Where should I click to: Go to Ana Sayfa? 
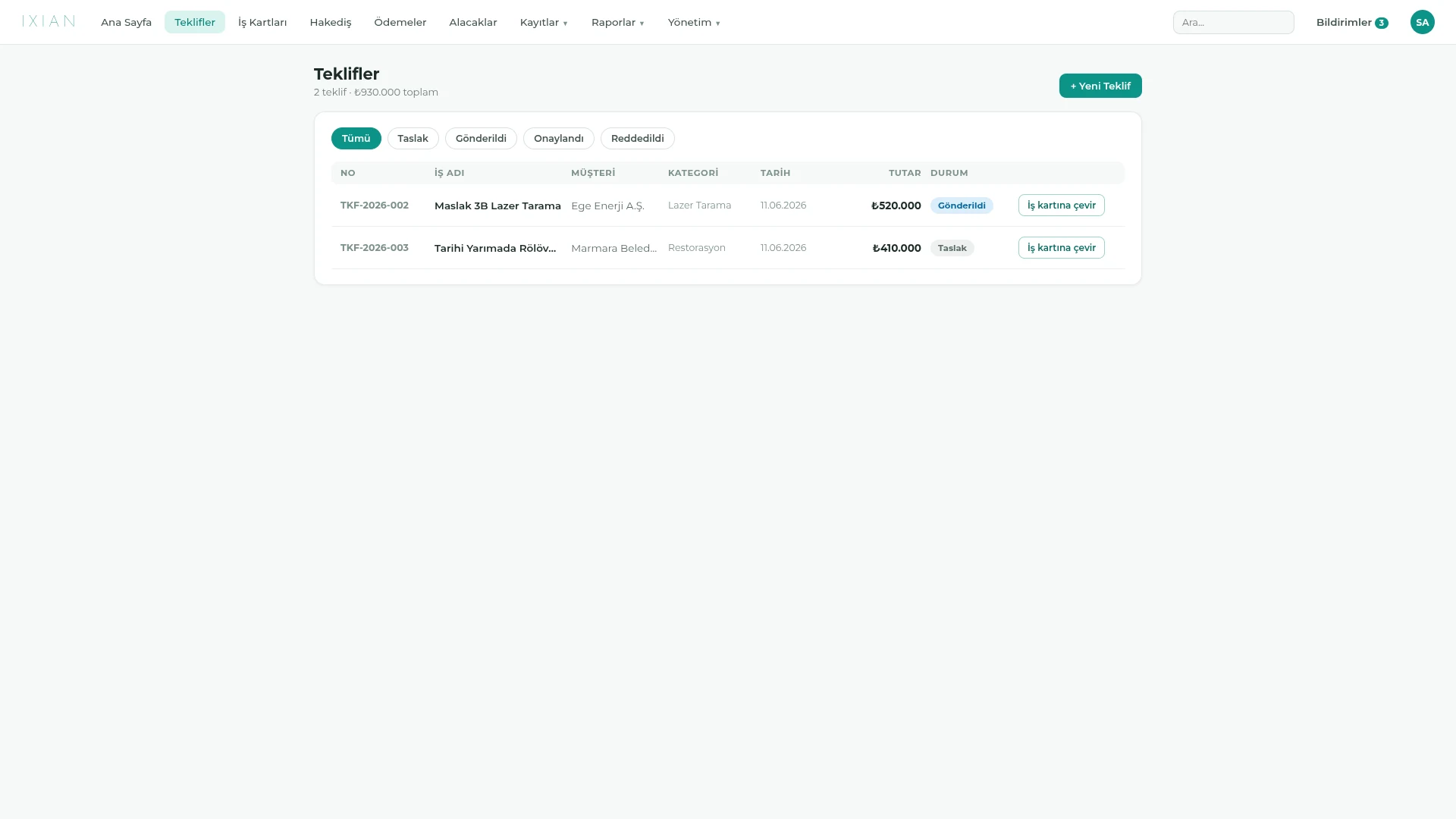click(x=126, y=22)
